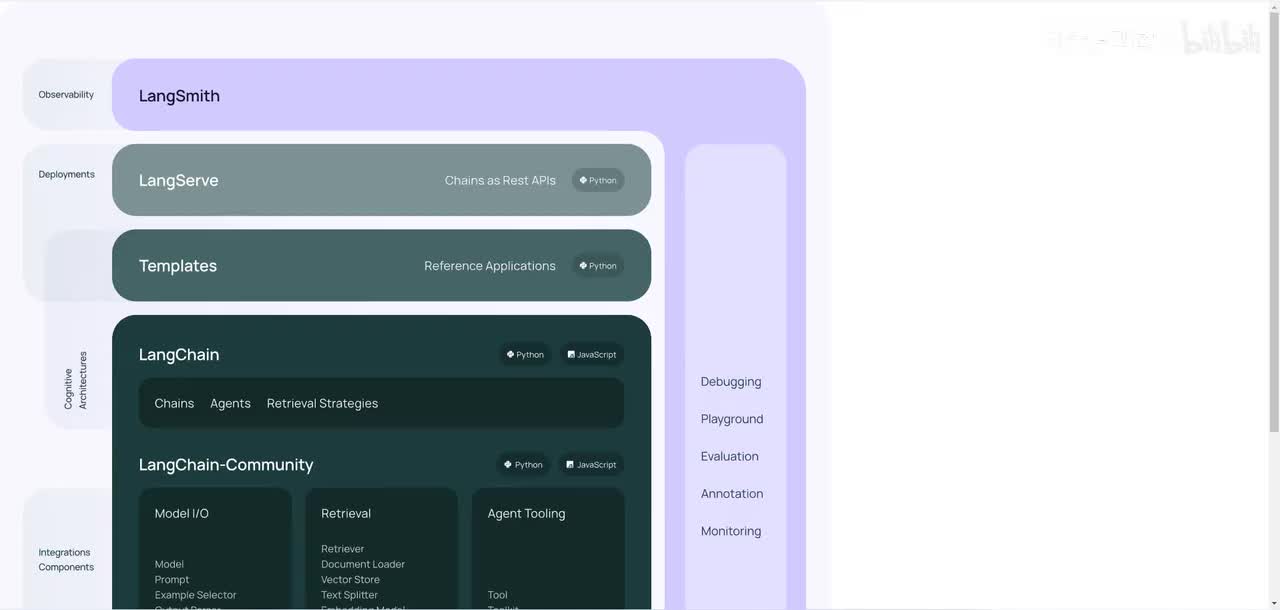Click the Python badge beside the LangChain heading
1280x610 pixels.
pos(525,355)
